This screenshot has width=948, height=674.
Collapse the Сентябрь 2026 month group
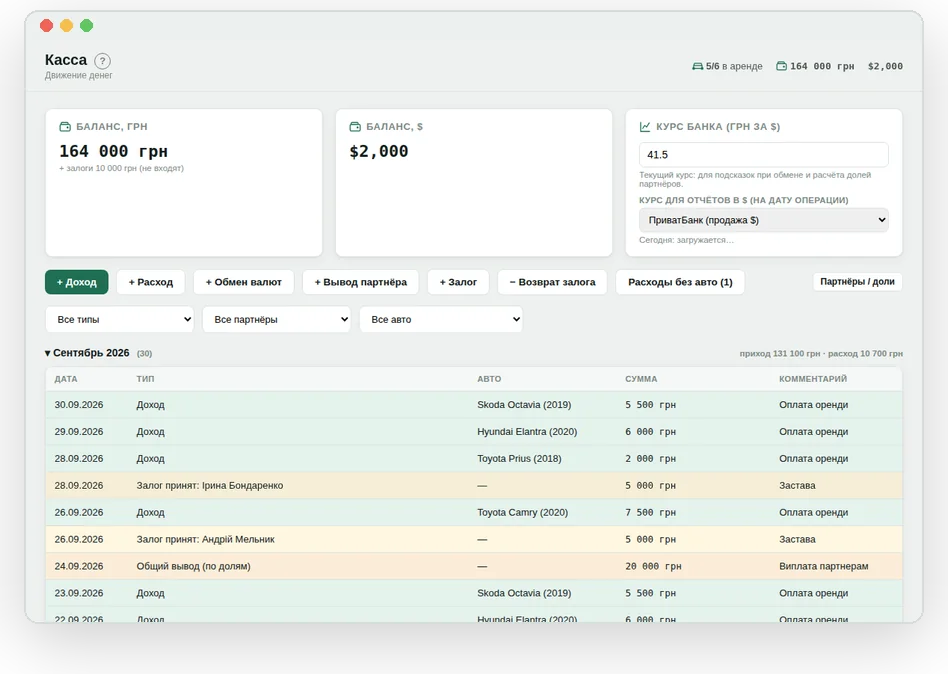[48, 353]
